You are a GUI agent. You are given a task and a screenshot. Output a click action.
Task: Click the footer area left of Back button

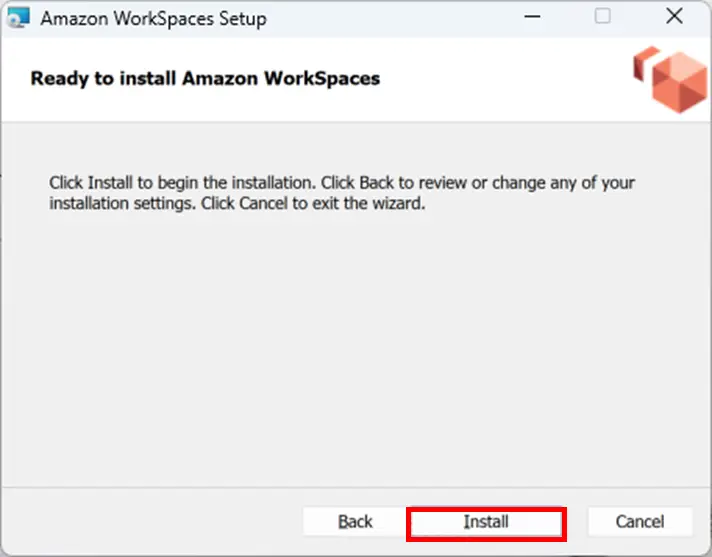click(152, 522)
